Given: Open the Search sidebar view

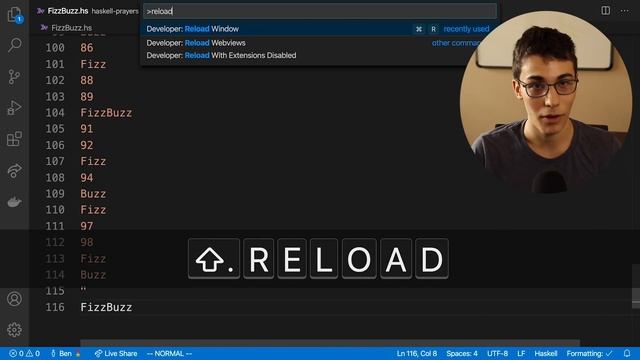Looking at the screenshot, I should 14,45.
